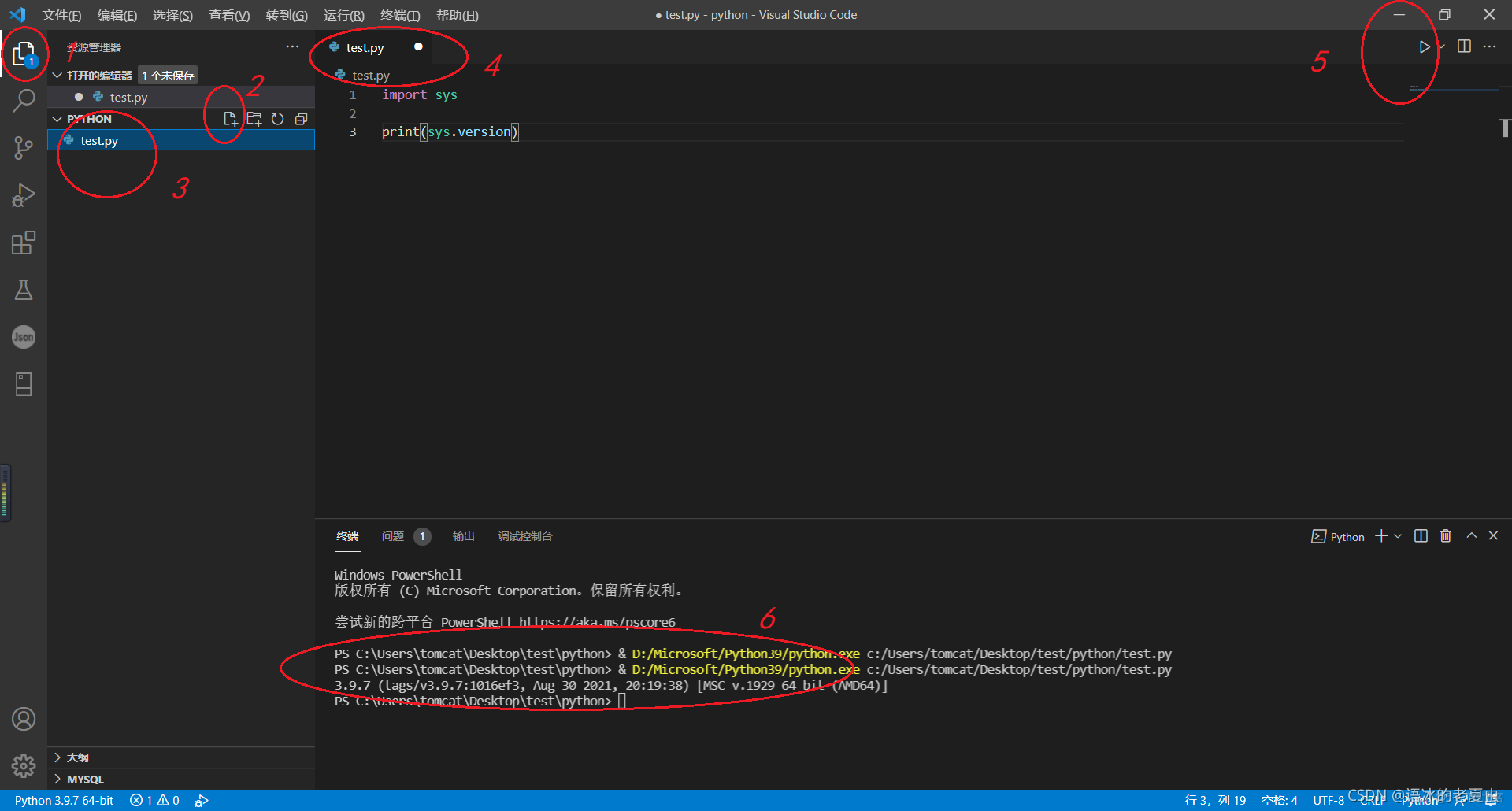Click the 1 个未保存 badge
Image resolution: width=1512 pixels, height=811 pixels.
tap(168, 75)
